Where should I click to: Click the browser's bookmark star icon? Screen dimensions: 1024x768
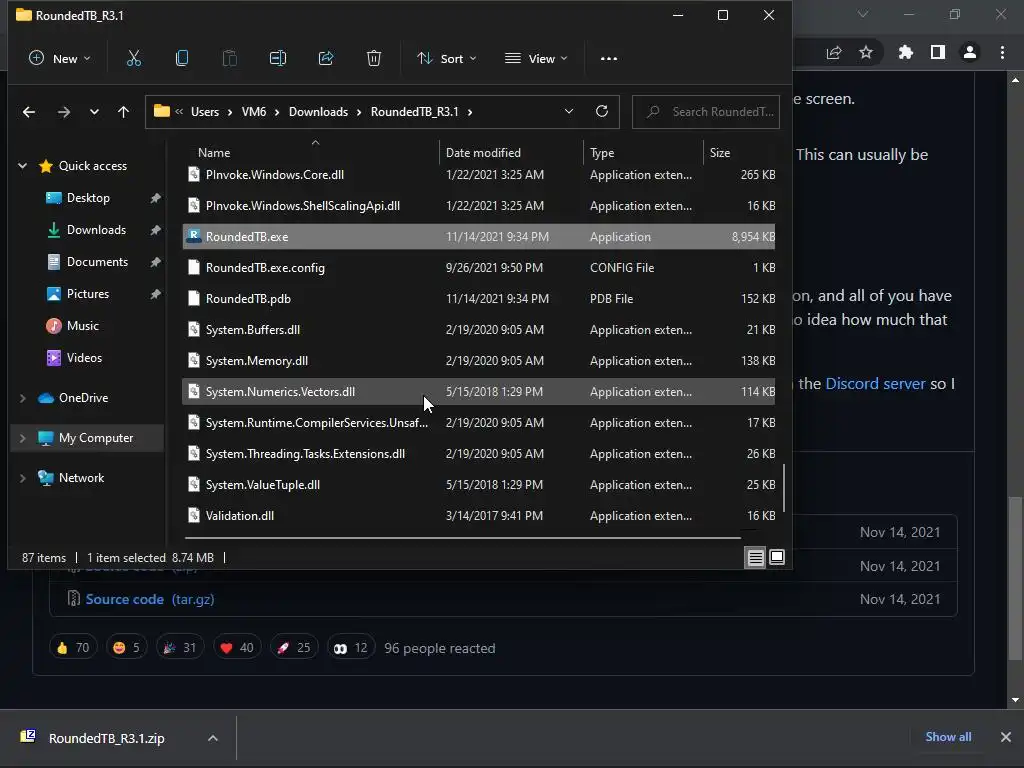click(x=866, y=52)
